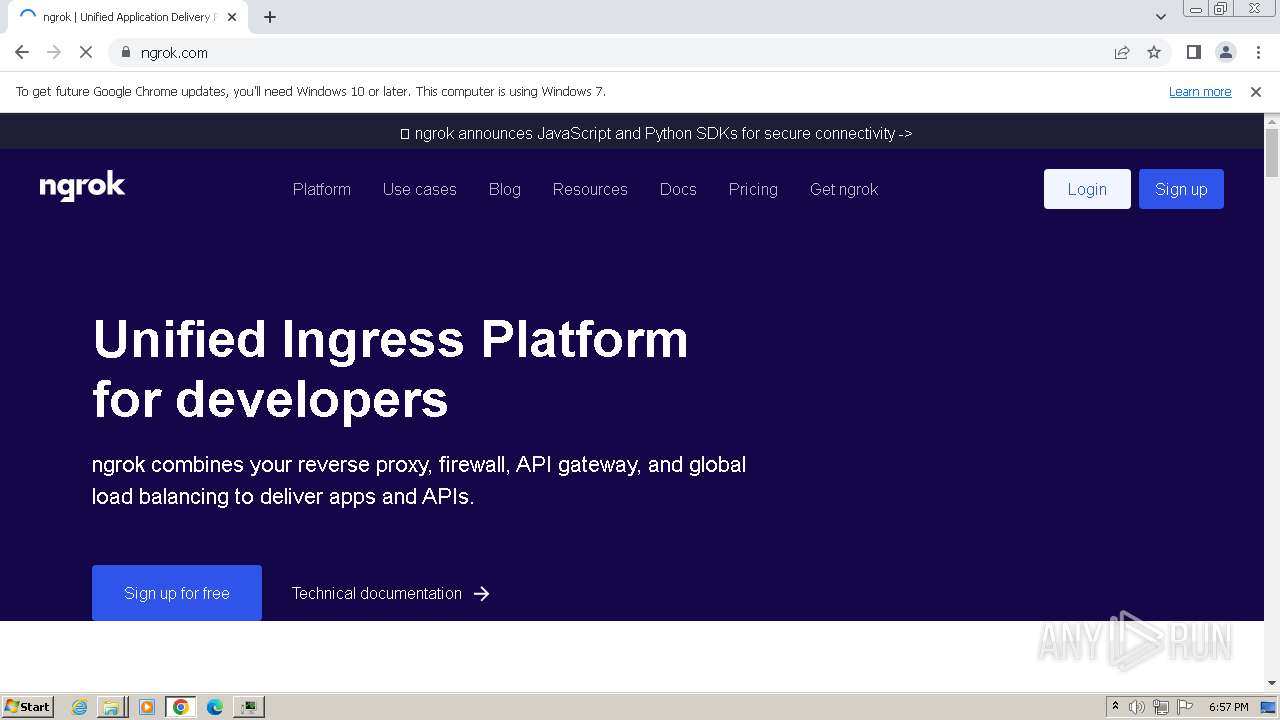Open the Get ngrok page

point(844,189)
